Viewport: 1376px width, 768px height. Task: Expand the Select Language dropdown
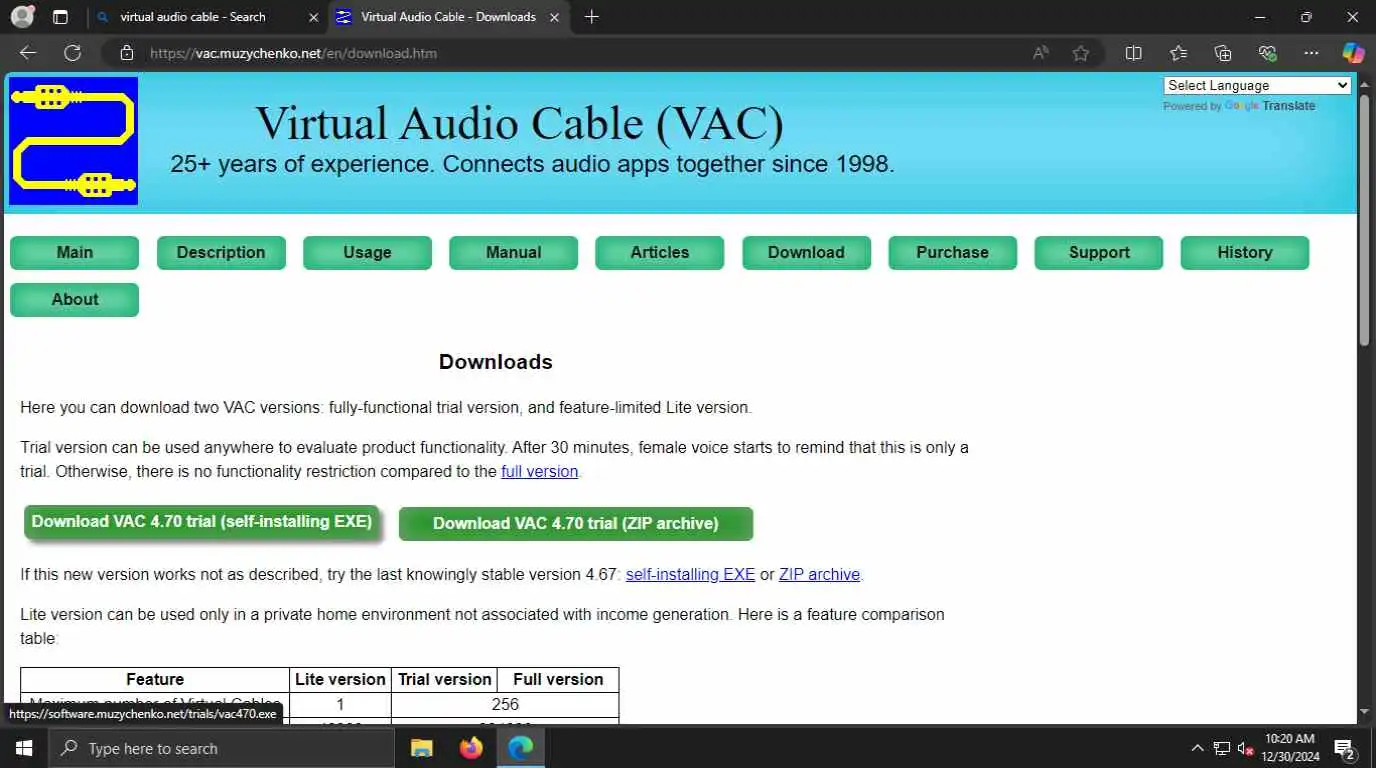pyautogui.click(x=1257, y=85)
